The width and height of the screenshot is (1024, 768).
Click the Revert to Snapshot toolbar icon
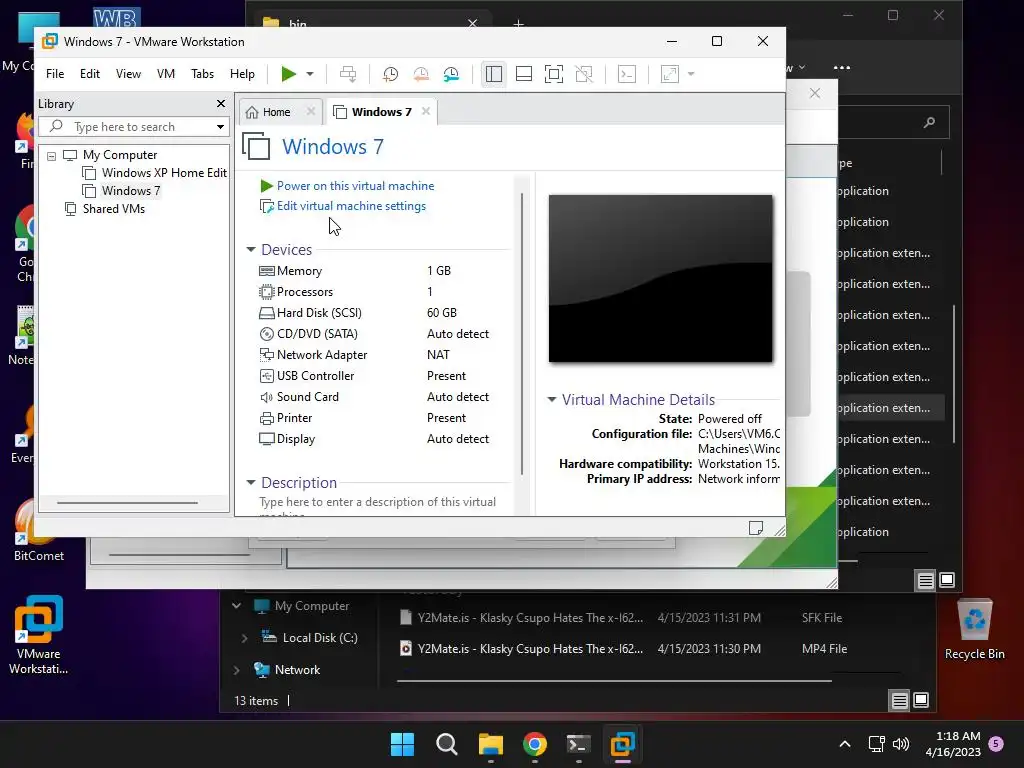tap(421, 74)
